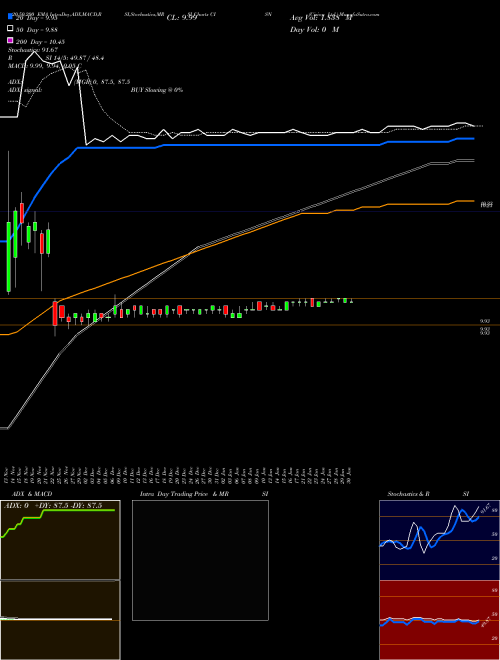The image size is (500, 660).
Task: Click the magenta 200 Day legend swatch
Action: click(11, 40)
